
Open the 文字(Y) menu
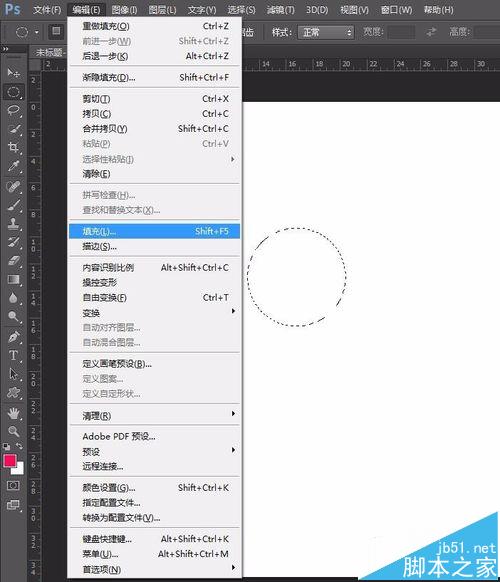[x=202, y=10]
